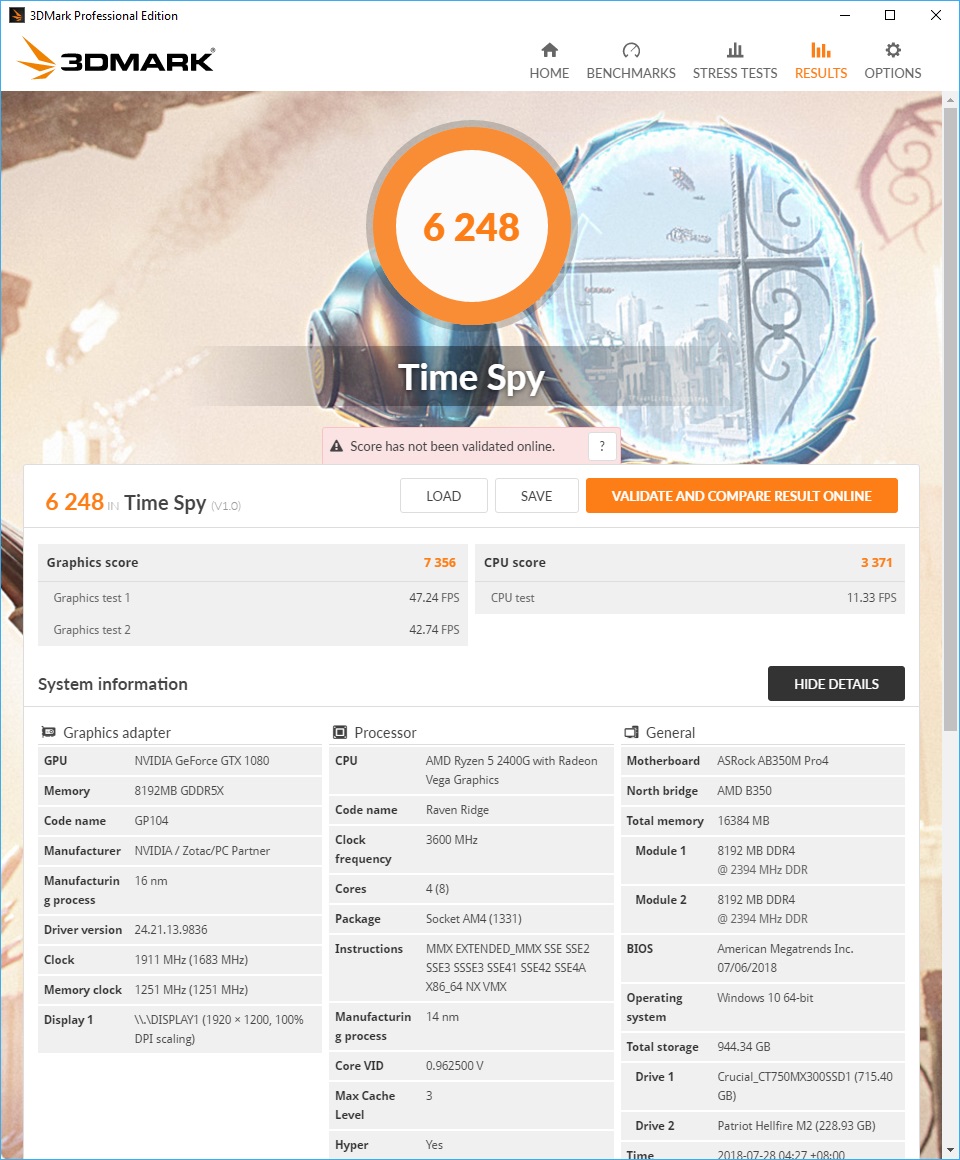Open Benchmarks via the gauge icon

point(631,50)
